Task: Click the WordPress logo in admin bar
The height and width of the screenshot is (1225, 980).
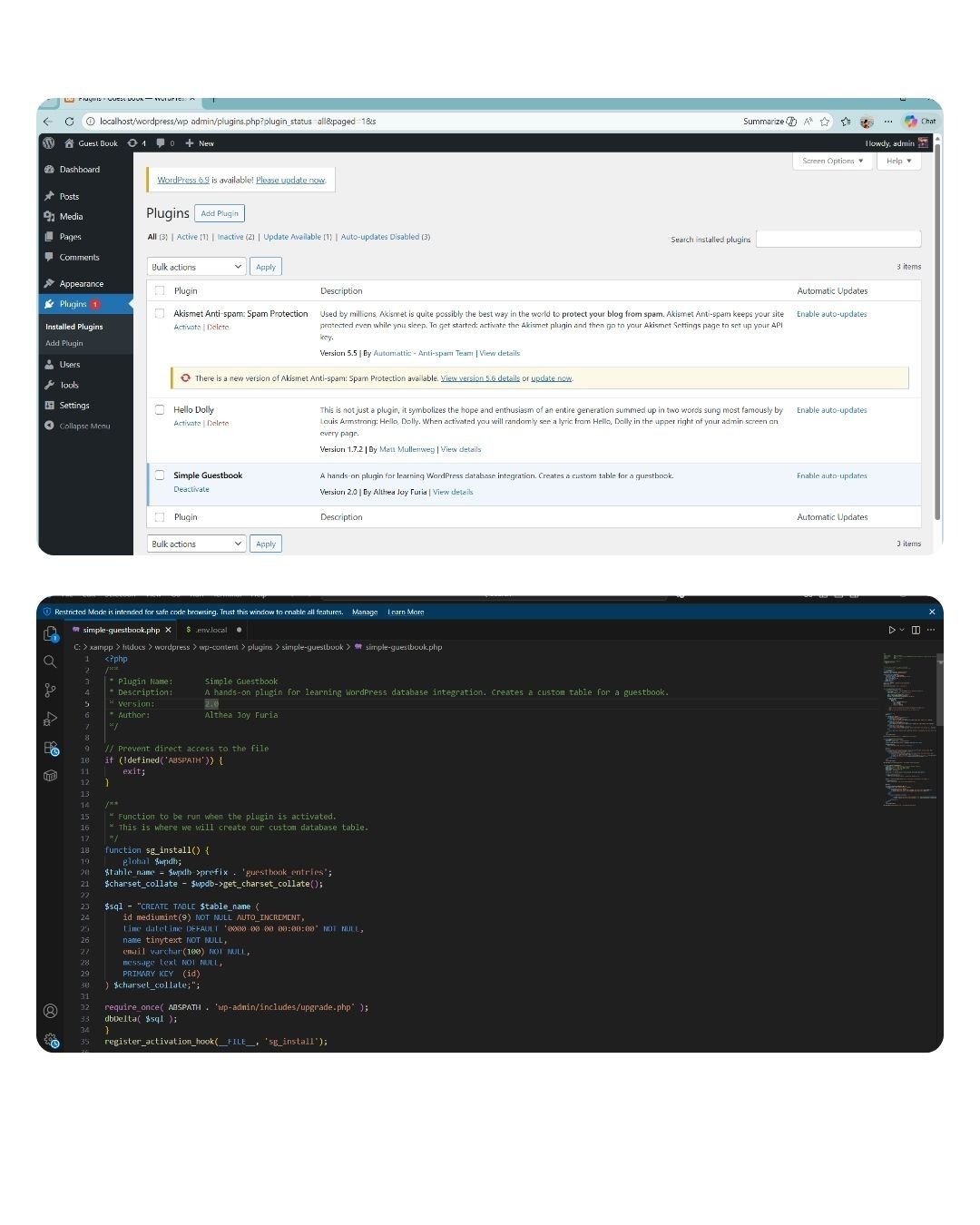Action: click(49, 143)
